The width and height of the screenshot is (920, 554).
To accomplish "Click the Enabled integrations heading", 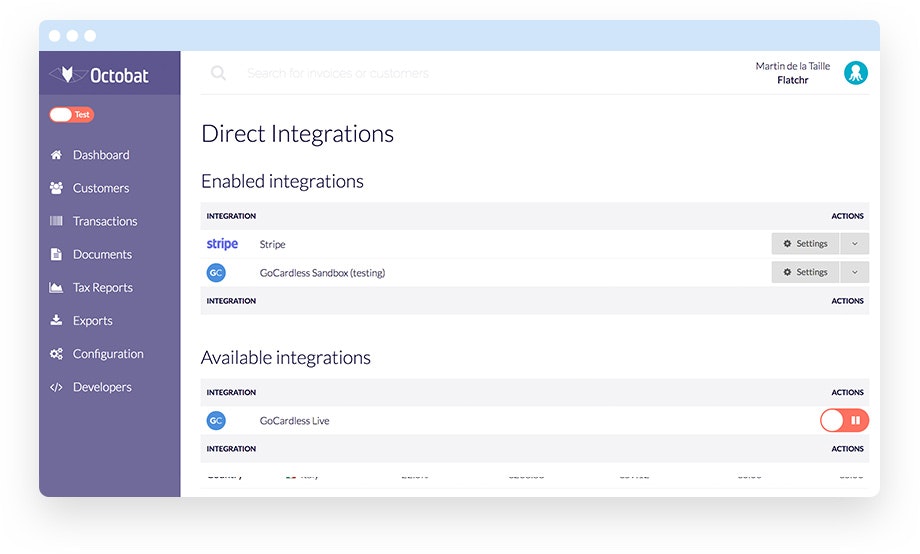I will [x=282, y=181].
